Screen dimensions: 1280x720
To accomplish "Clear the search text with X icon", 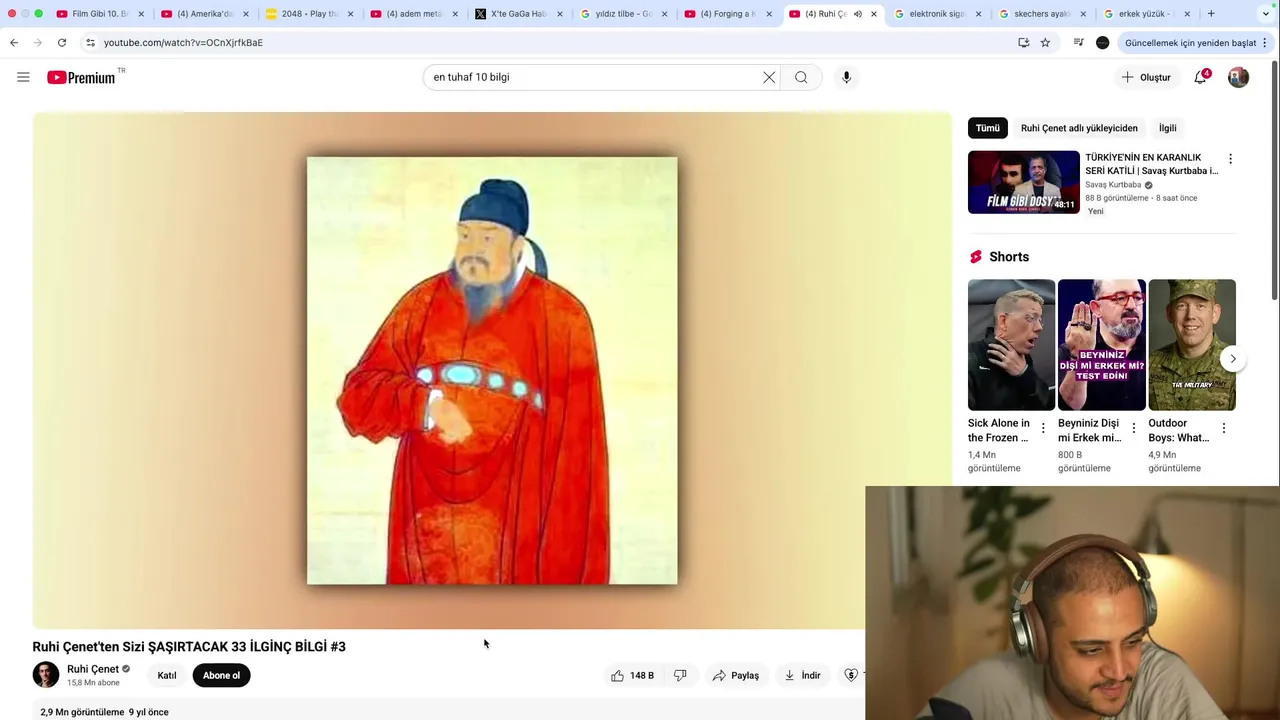I will [x=769, y=77].
